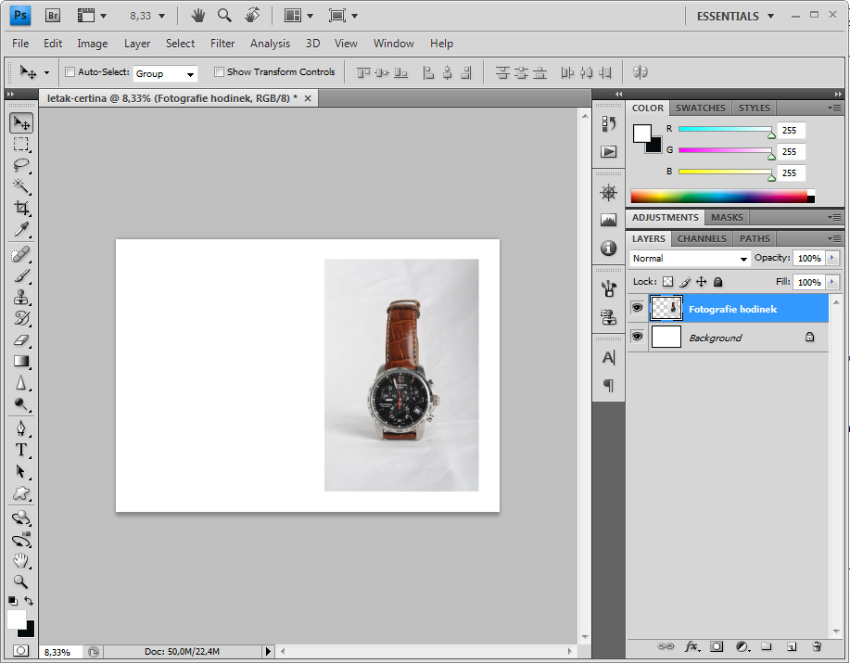Select the Lasso tool
The image size is (850, 664).
21,165
